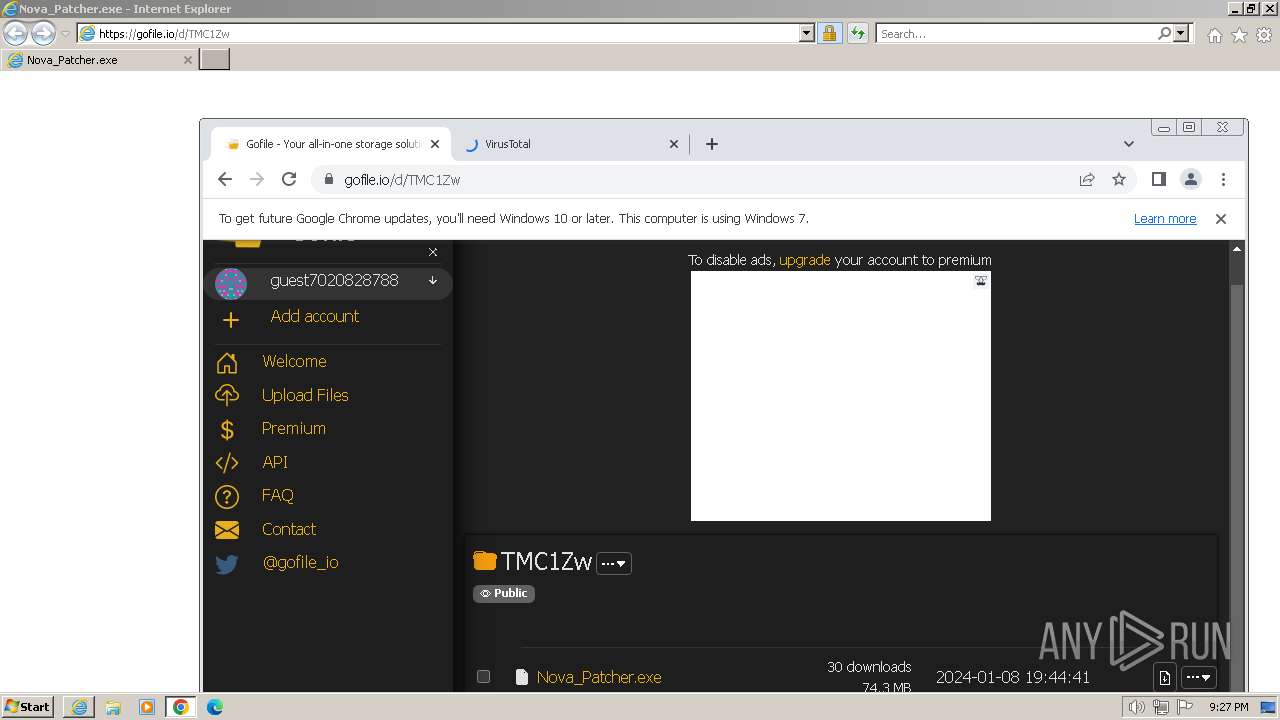
Task: Refresh the page in Internet Explorer
Action: coord(857,33)
